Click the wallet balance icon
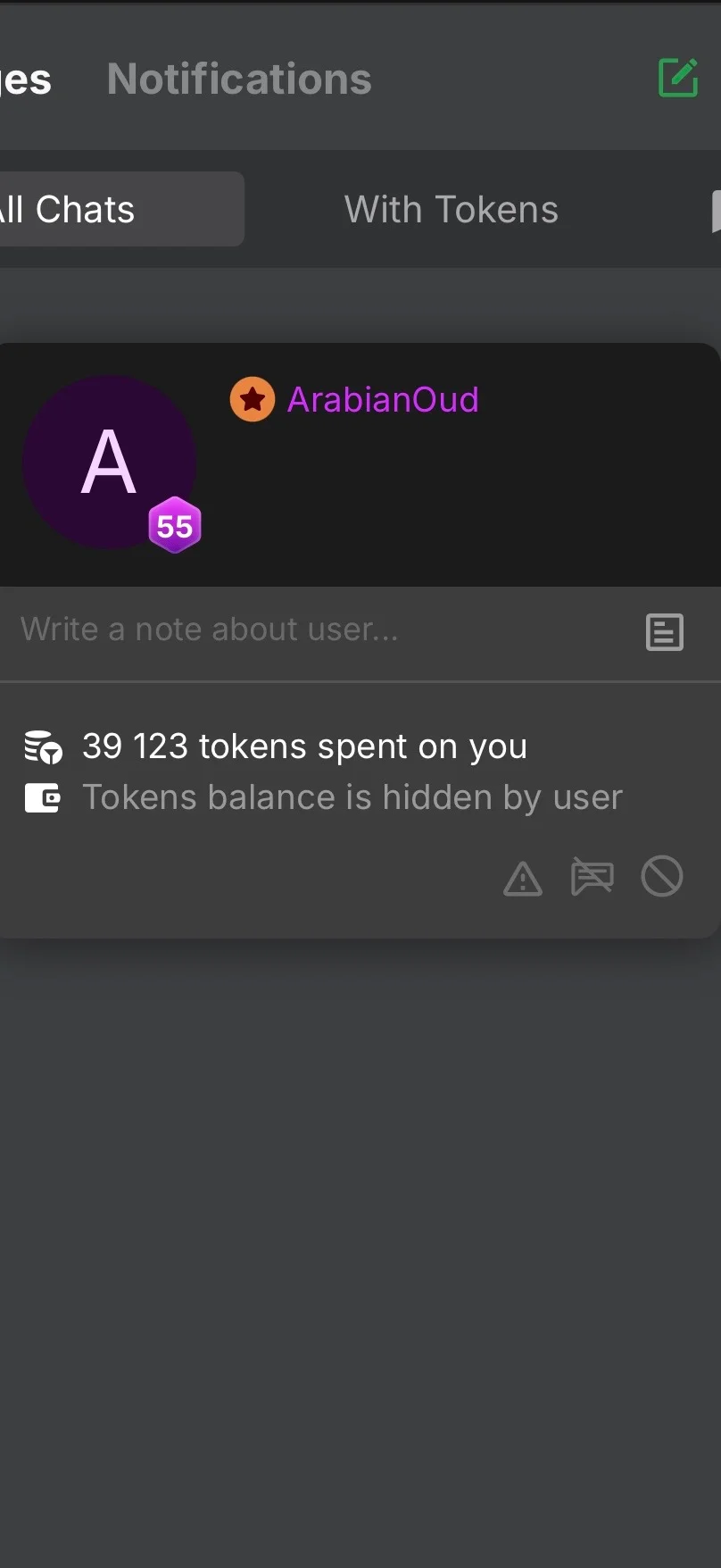The image size is (721, 1568). 43,797
